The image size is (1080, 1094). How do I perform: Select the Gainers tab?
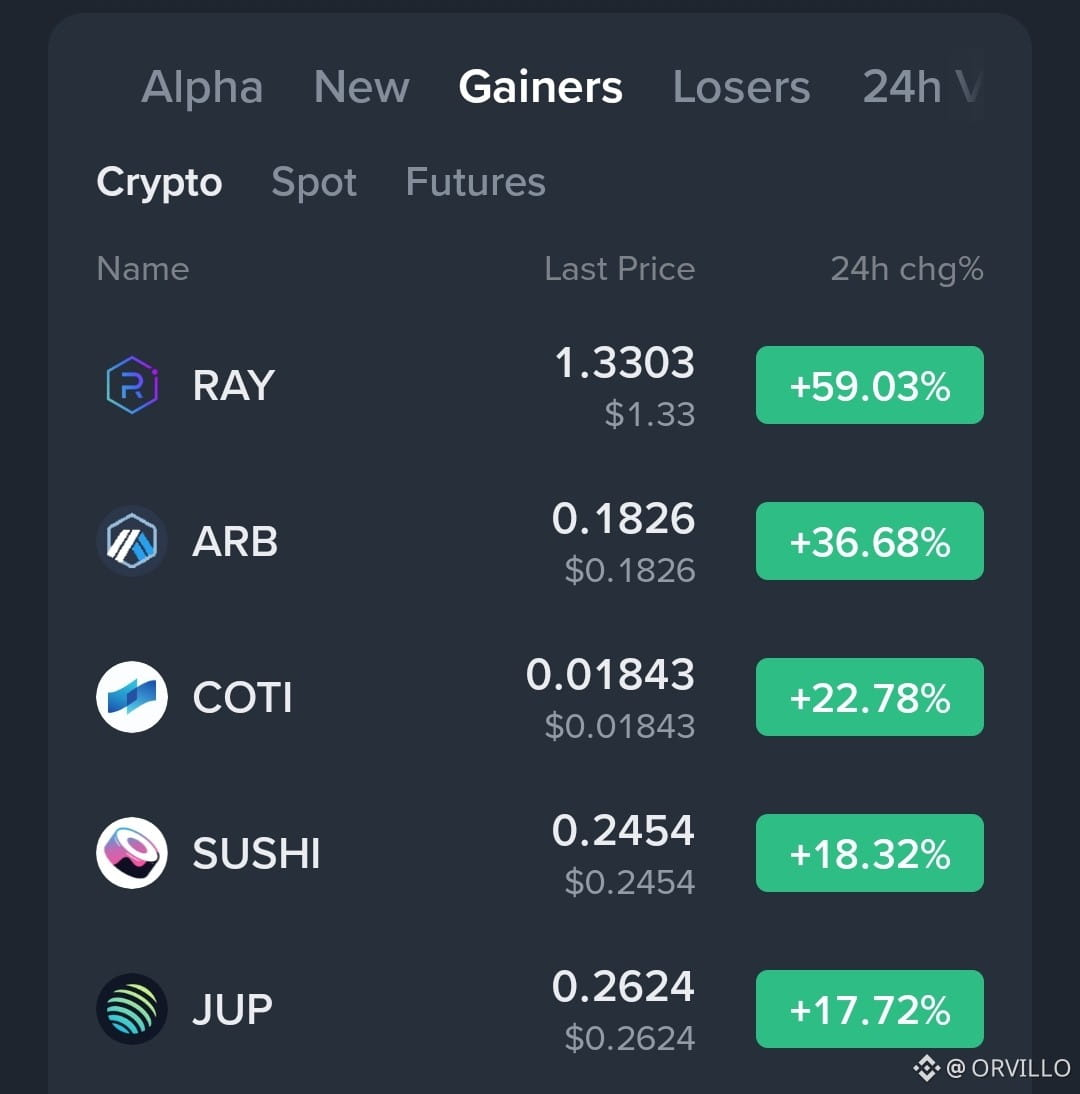(541, 87)
